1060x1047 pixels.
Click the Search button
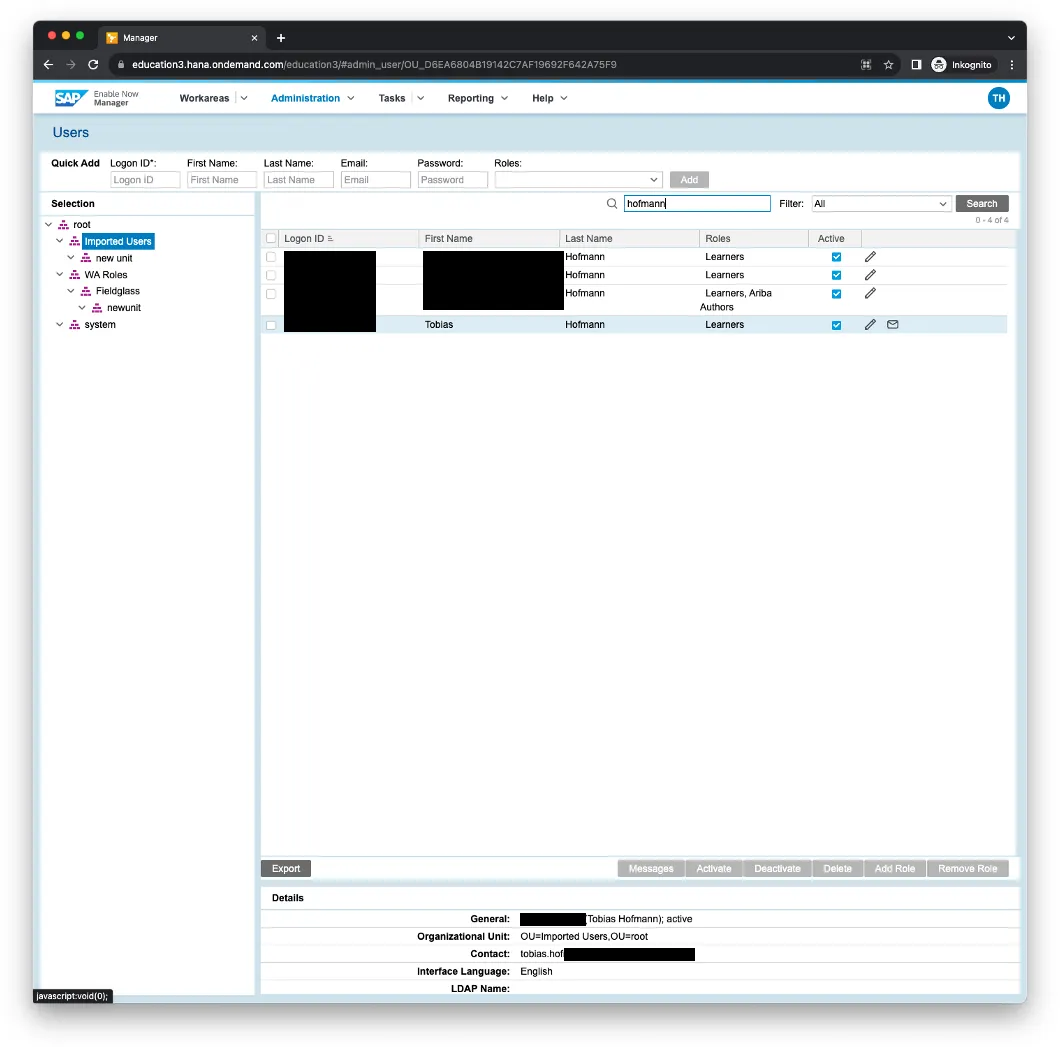pyautogui.click(x=981, y=204)
